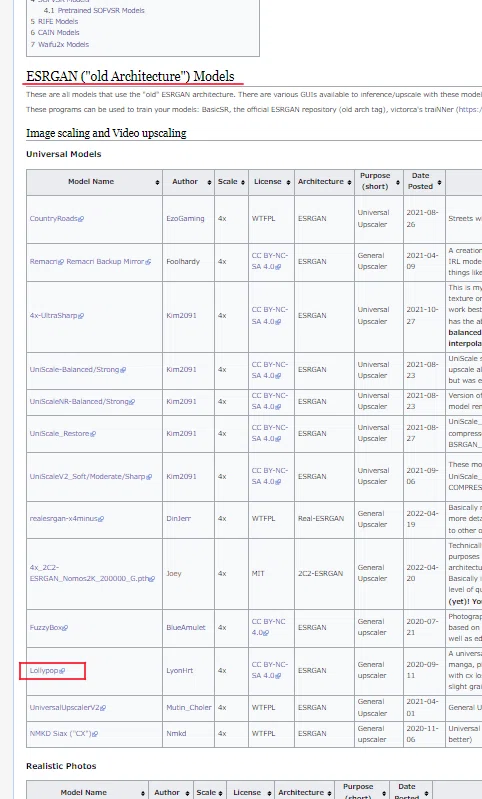Sort Realistic Photos table by Scale arrows
This screenshot has height=799, width=482.
(221, 793)
